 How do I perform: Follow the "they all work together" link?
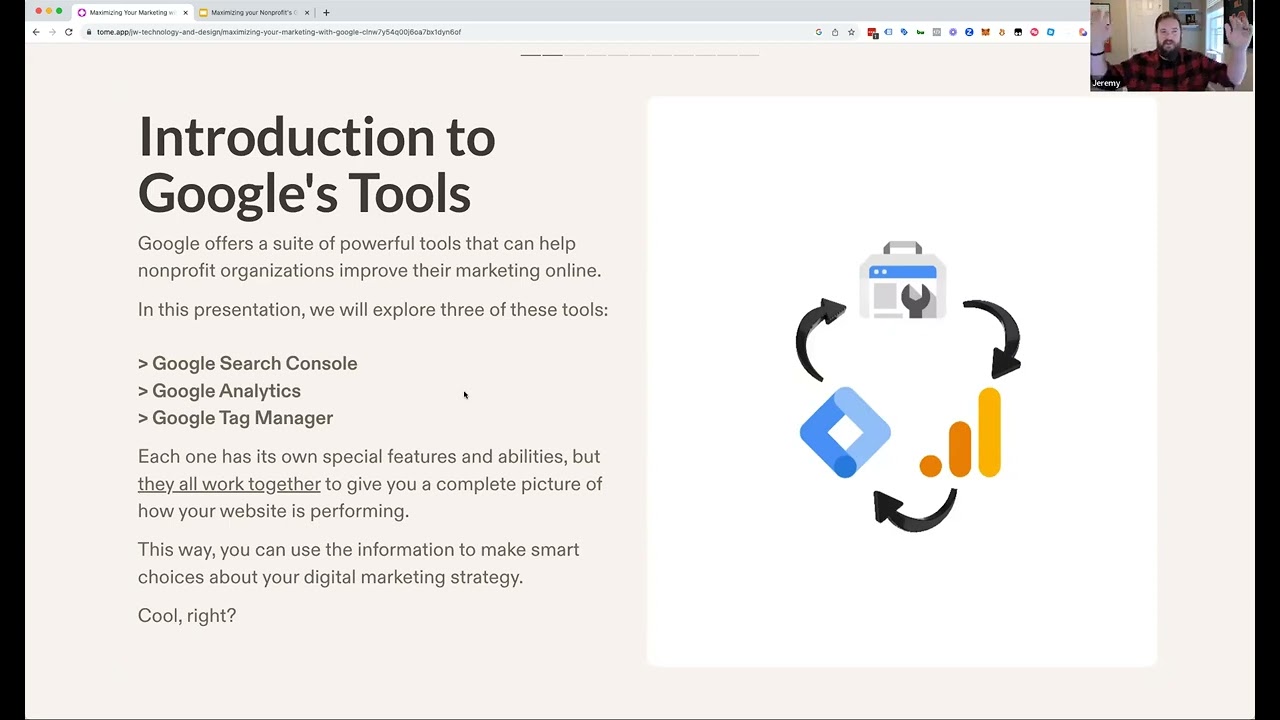[229, 484]
